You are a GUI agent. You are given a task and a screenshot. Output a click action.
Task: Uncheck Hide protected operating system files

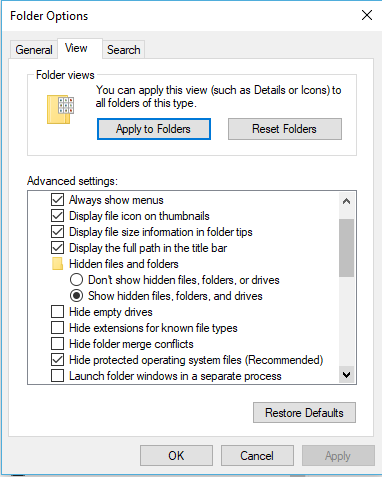57,360
